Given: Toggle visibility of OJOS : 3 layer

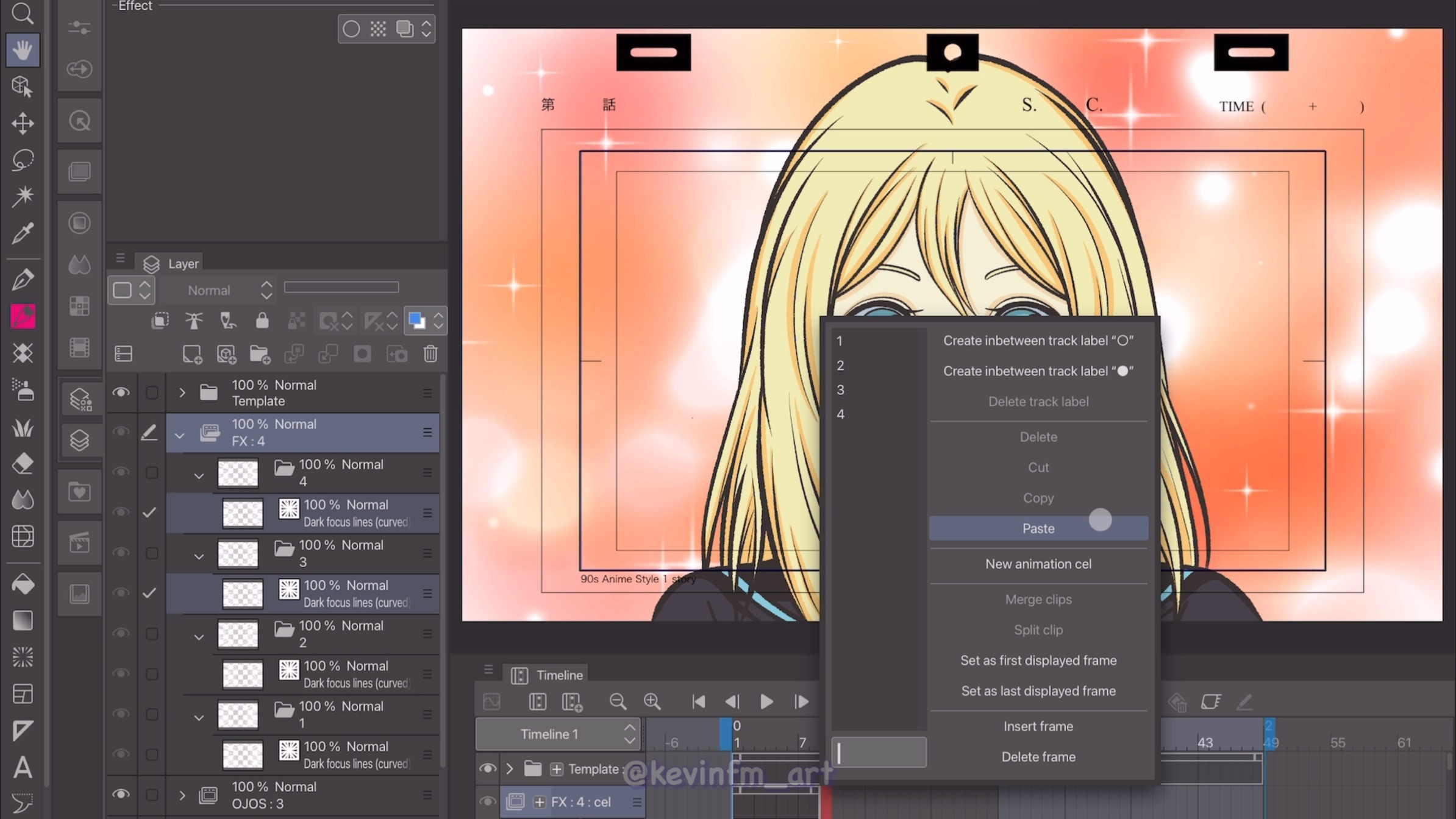Looking at the screenshot, I should coord(121,795).
